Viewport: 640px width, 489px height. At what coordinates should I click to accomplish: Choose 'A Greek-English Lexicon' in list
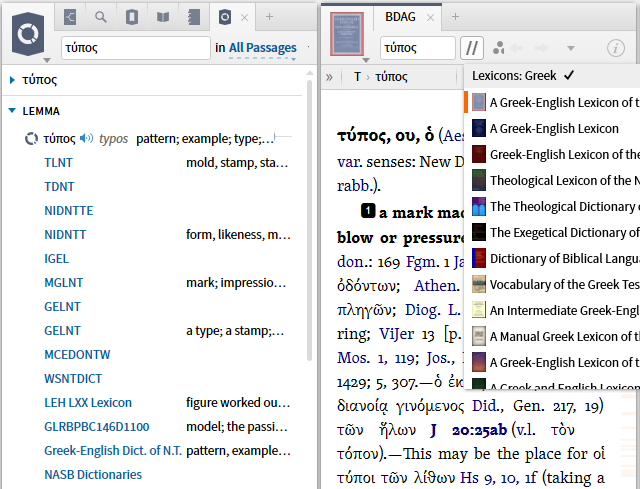tap(552, 129)
